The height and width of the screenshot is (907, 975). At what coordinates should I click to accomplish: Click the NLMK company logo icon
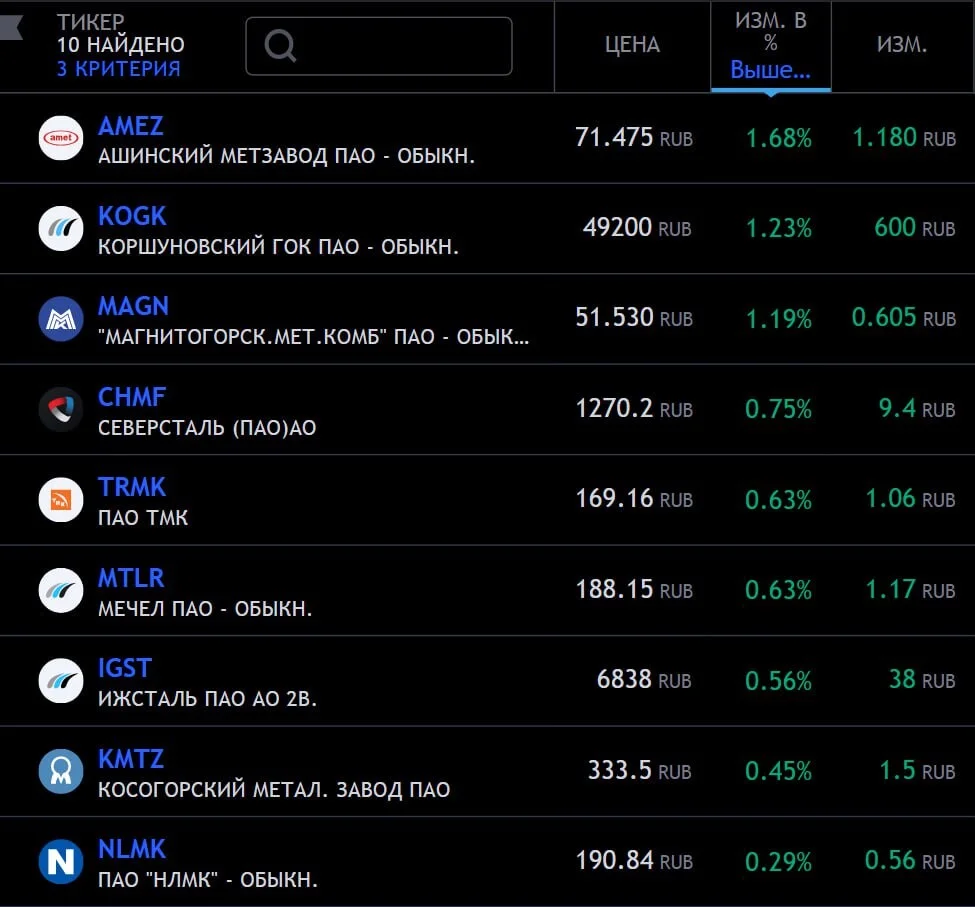click(x=61, y=862)
